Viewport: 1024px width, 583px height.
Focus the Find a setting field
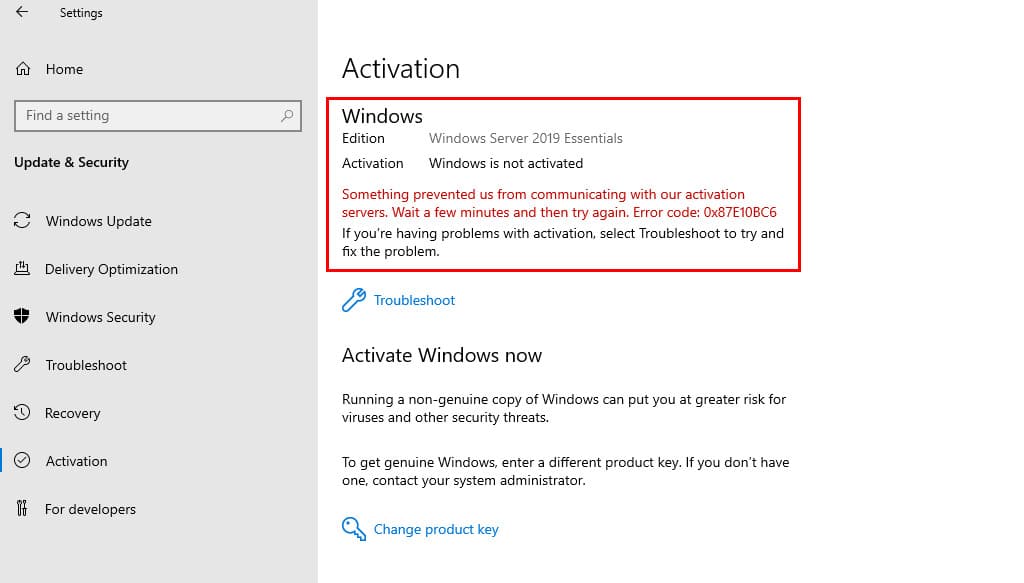pos(157,116)
